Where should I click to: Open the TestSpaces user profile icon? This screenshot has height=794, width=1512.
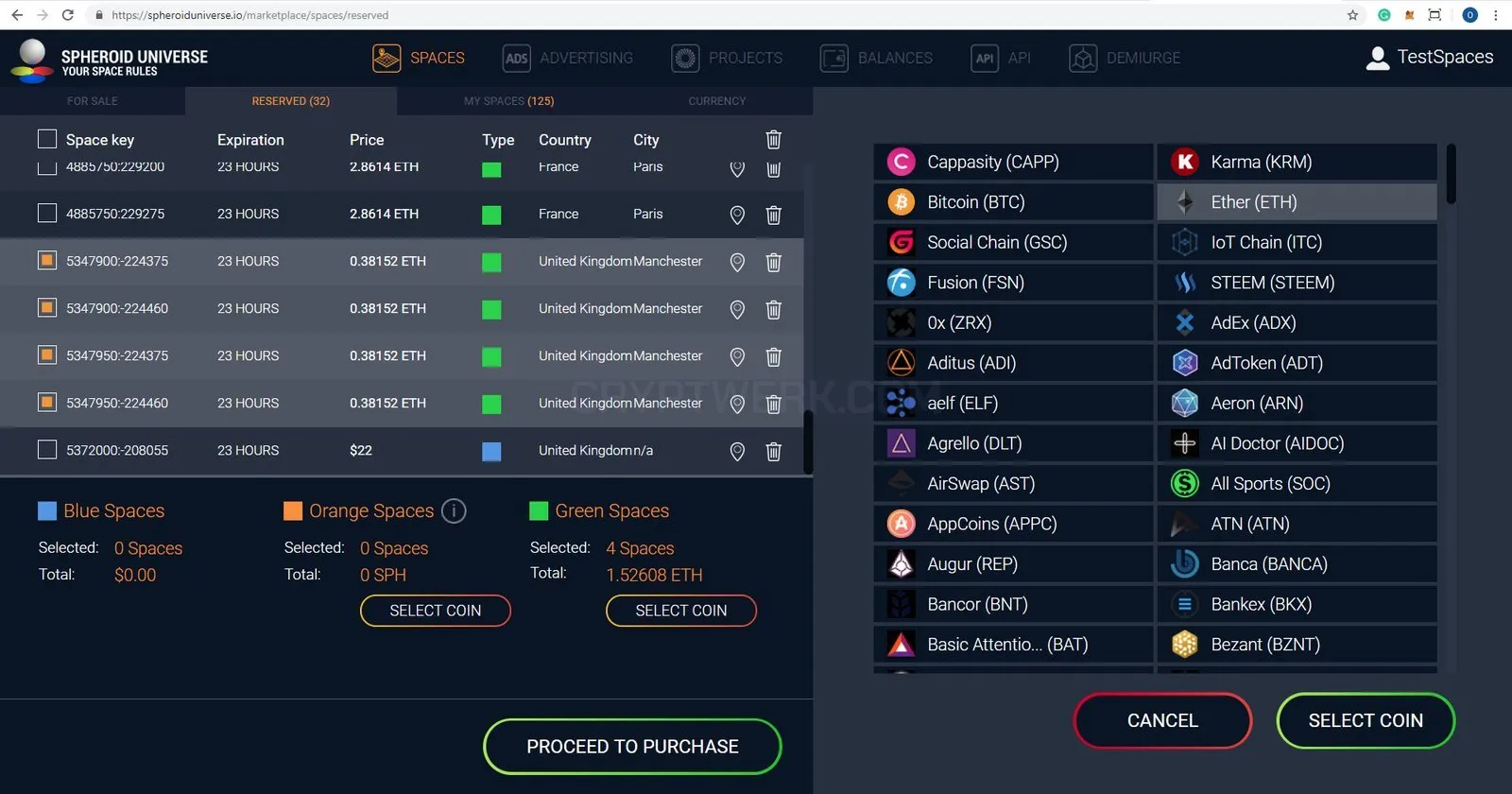[x=1378, y=58]
